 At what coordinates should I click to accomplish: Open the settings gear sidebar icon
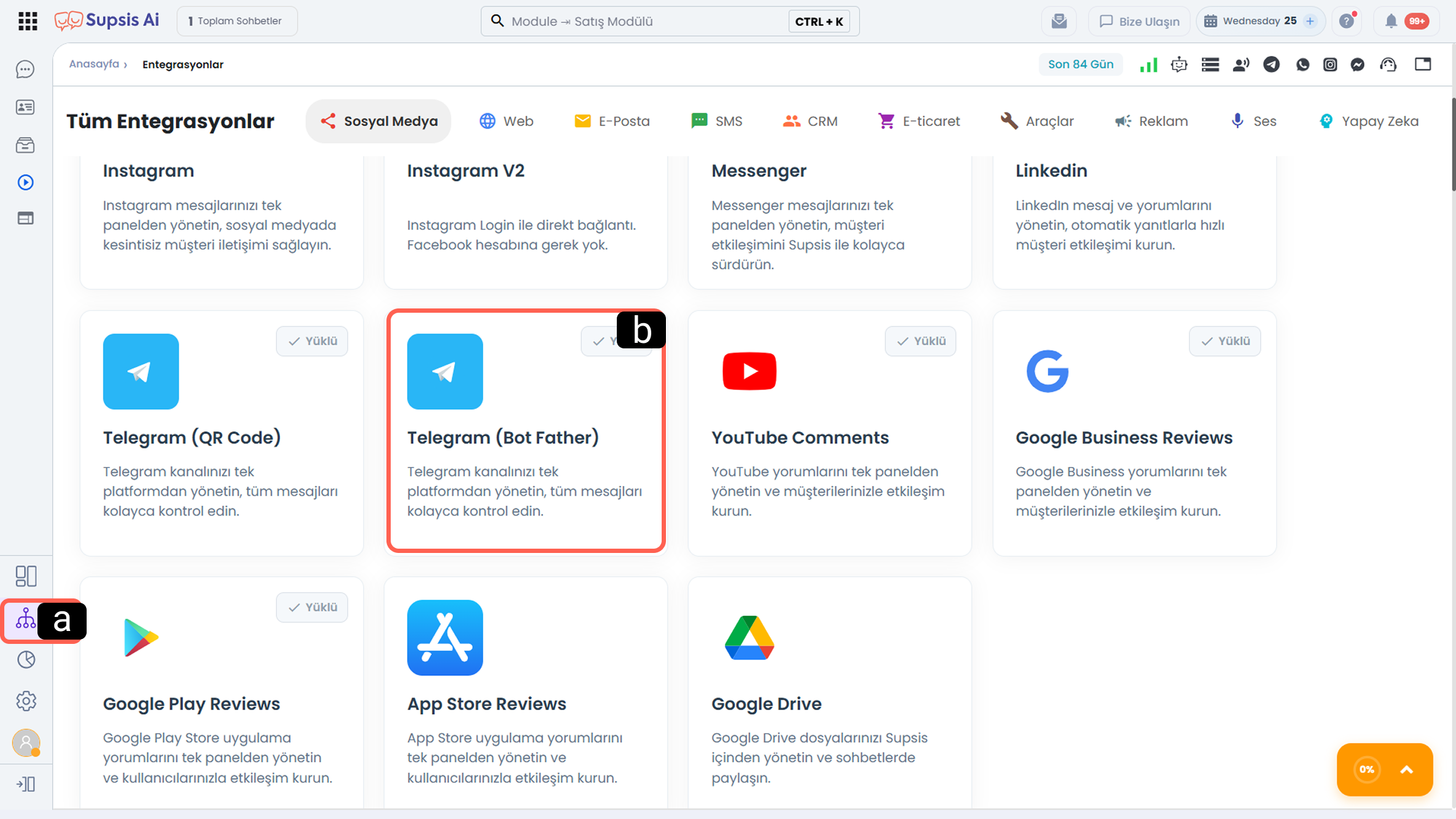point(26,701)
